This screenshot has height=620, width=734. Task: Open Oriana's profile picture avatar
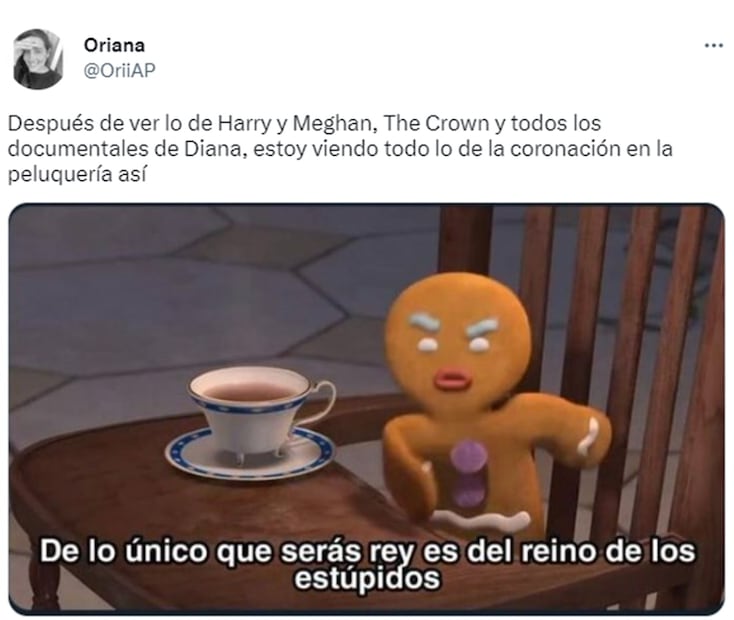tap(38, 59)
